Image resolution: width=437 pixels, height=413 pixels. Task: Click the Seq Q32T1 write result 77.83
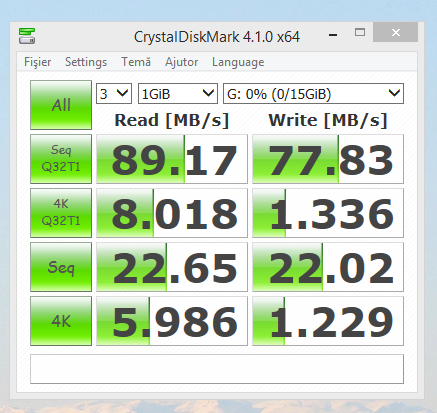(x=328, y=159)
